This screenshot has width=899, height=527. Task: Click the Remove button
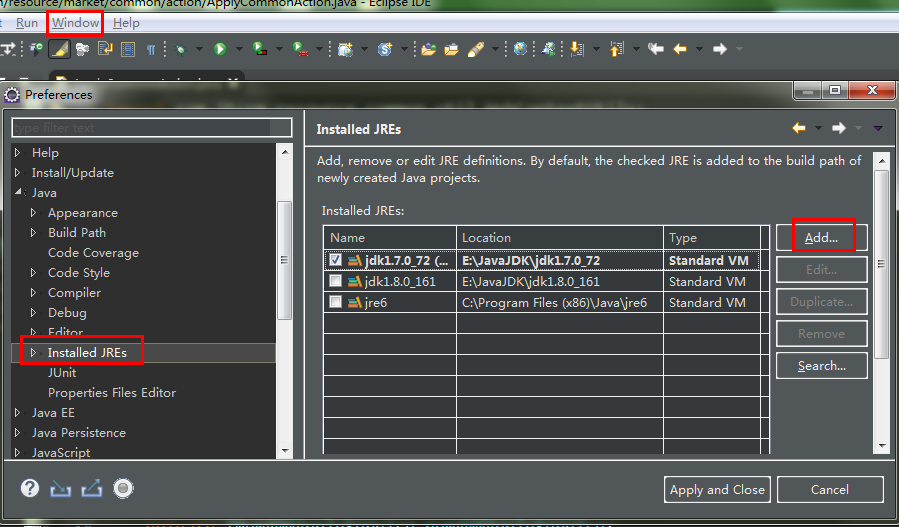(821, 334)
